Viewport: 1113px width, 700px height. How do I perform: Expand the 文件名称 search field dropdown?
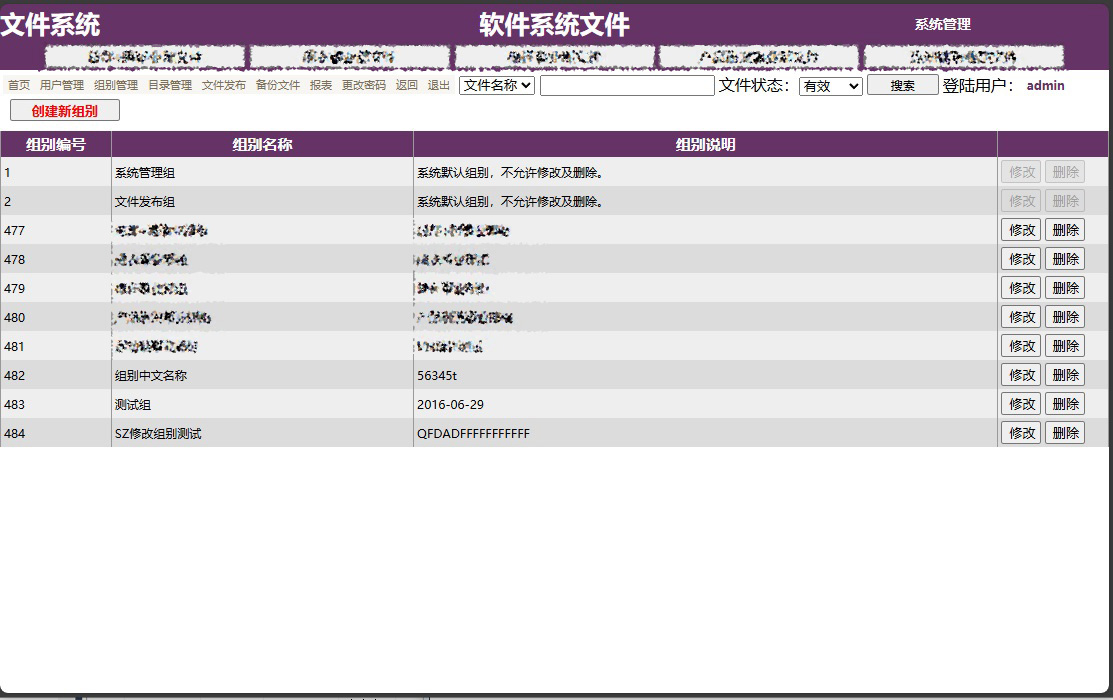coord(497,85)
